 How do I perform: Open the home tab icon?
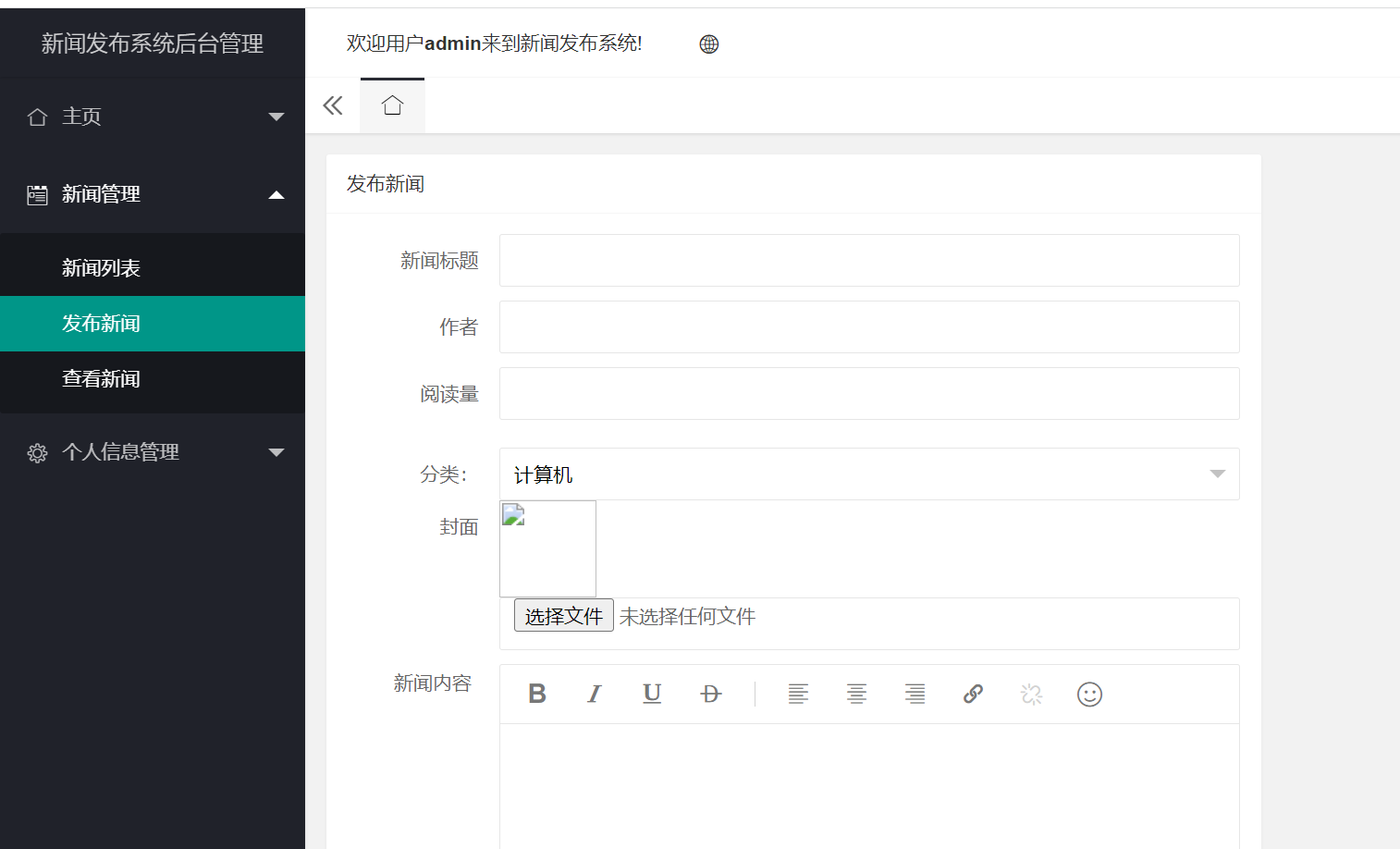coord(392,105)
